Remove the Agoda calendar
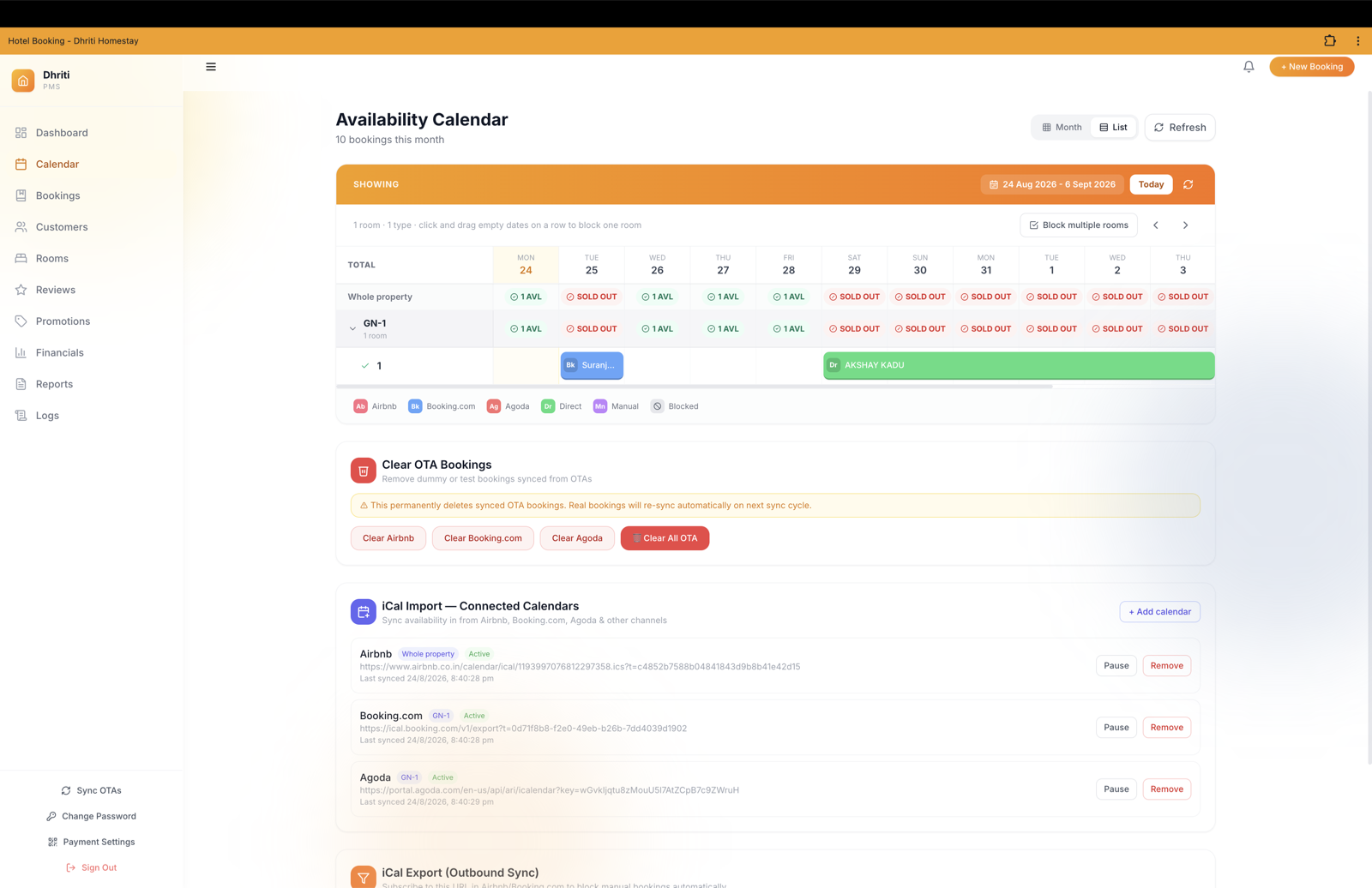 coord(1166,789)
